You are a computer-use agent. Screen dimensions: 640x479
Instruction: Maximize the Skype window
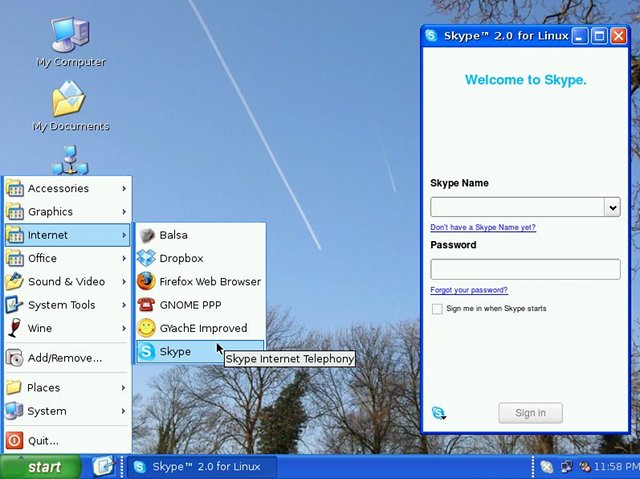point(599,36)
